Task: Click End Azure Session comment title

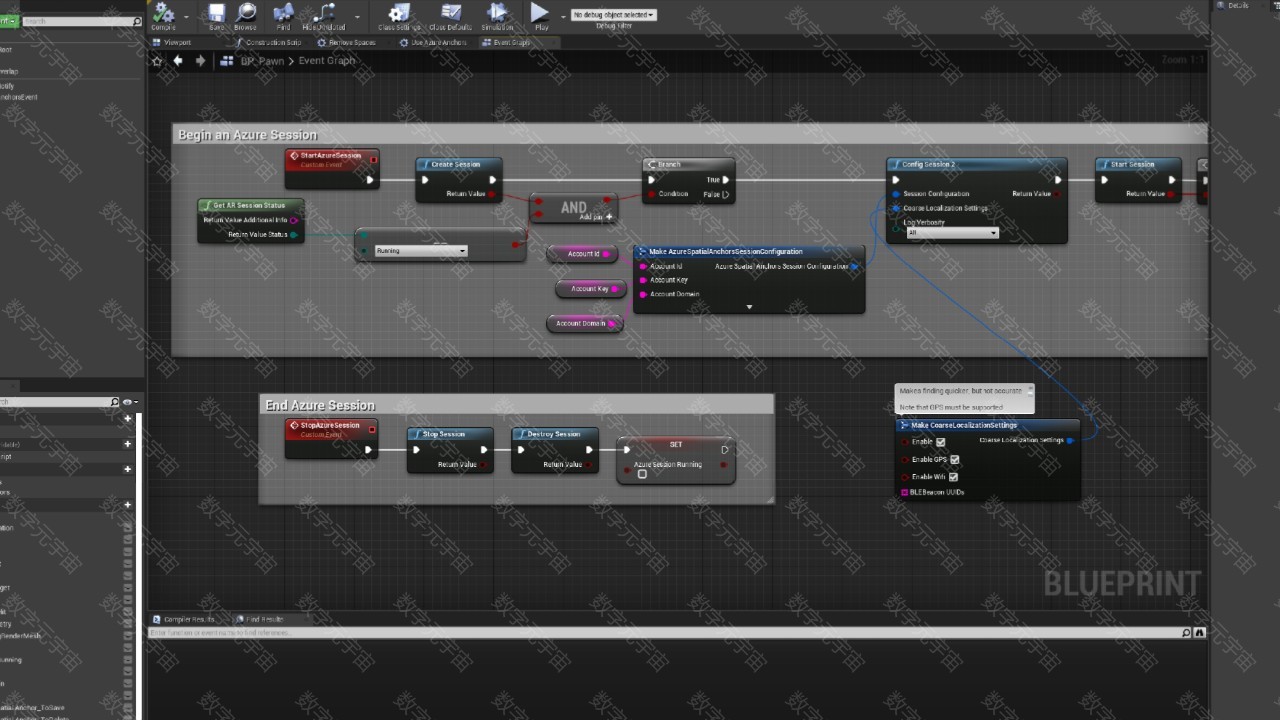Action: pyautogui.click(x=320, y=405)
